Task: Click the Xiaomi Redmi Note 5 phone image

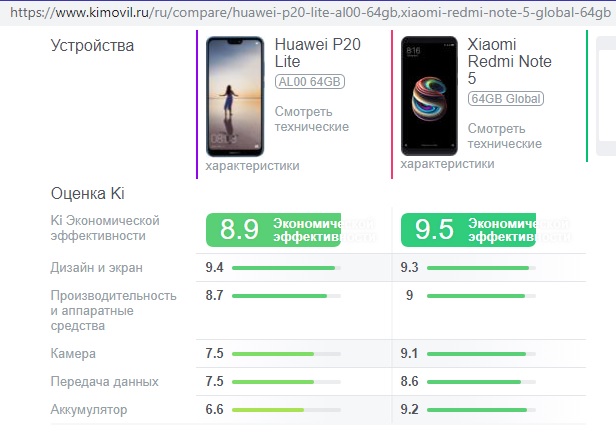Action: click(429, 95)
